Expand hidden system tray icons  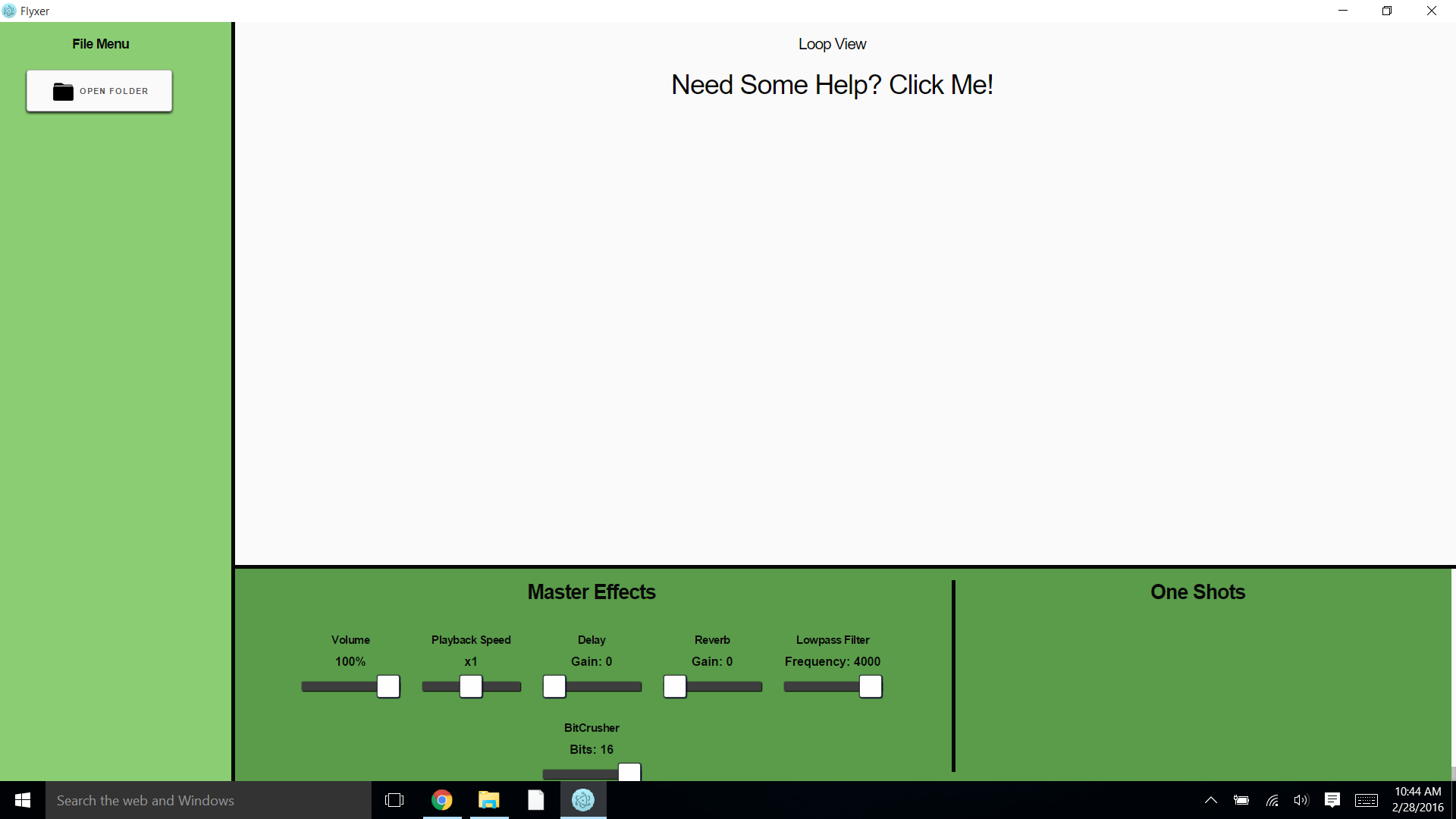tap(1211, 800)
